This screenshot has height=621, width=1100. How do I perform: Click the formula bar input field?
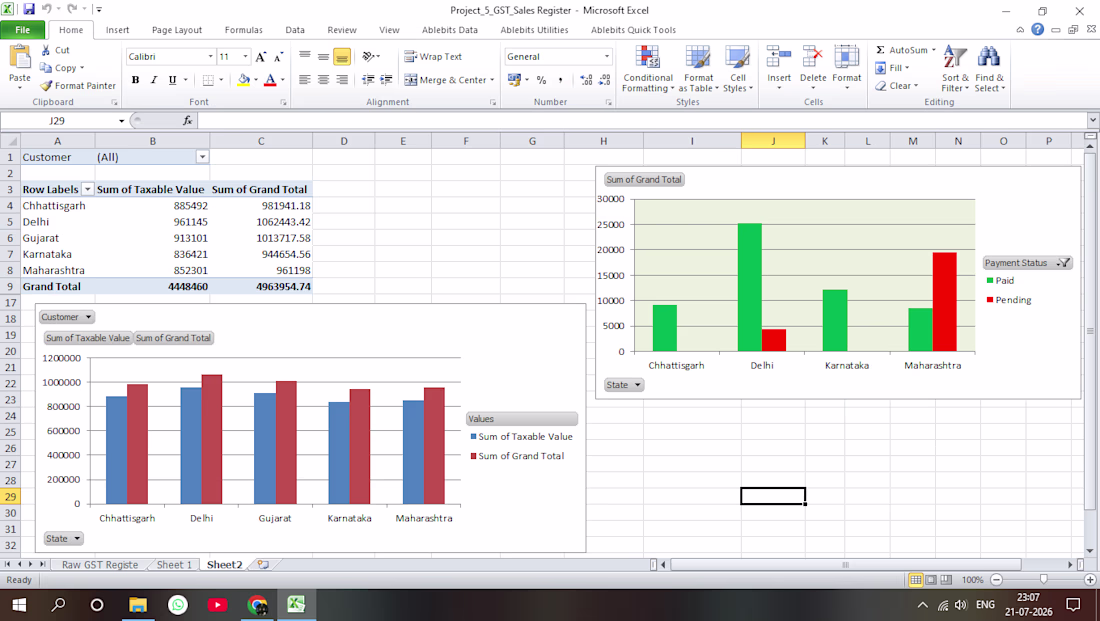click(642, 121)
